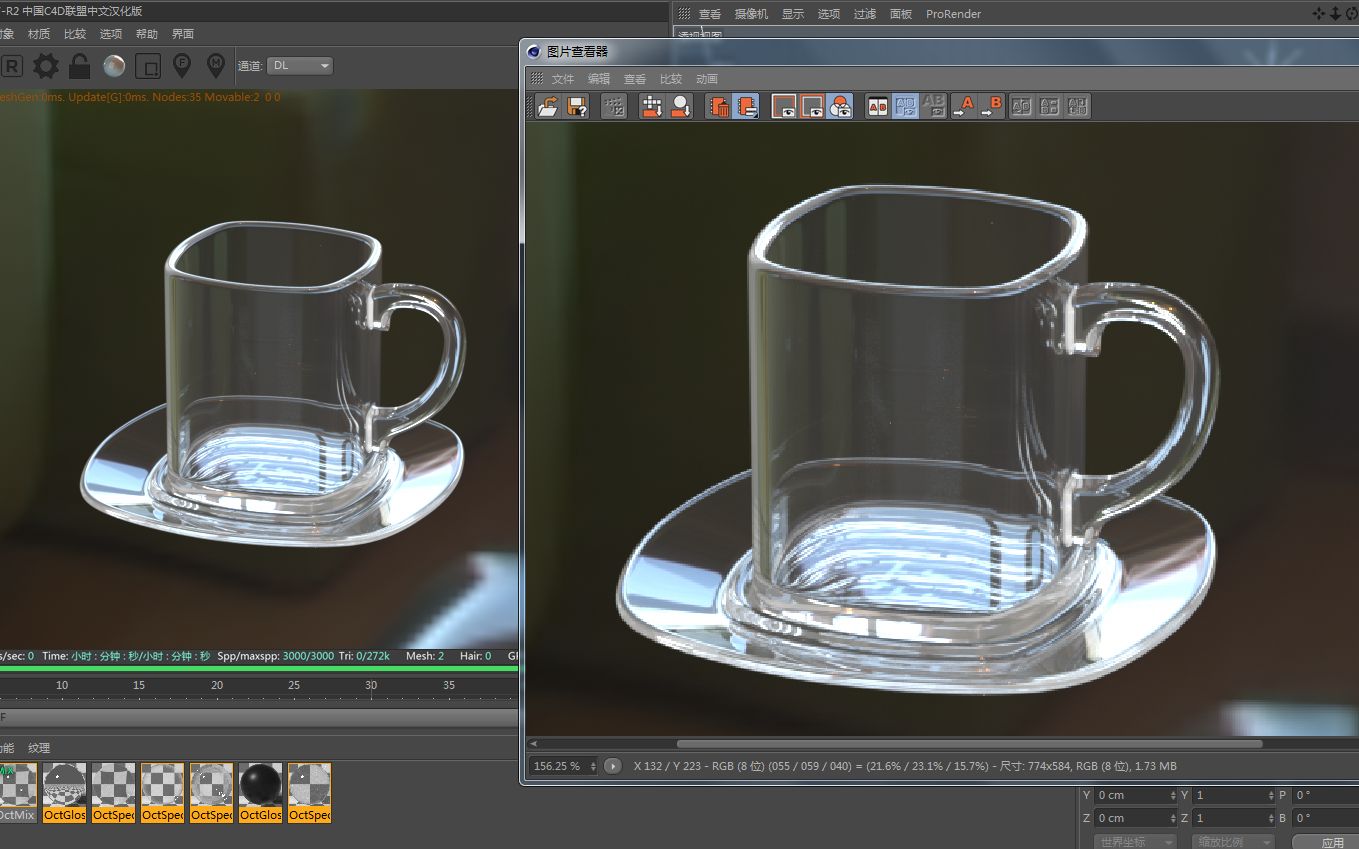Open the 比较 menu
Screen dimensions: 1359x849
pos(670,78)
